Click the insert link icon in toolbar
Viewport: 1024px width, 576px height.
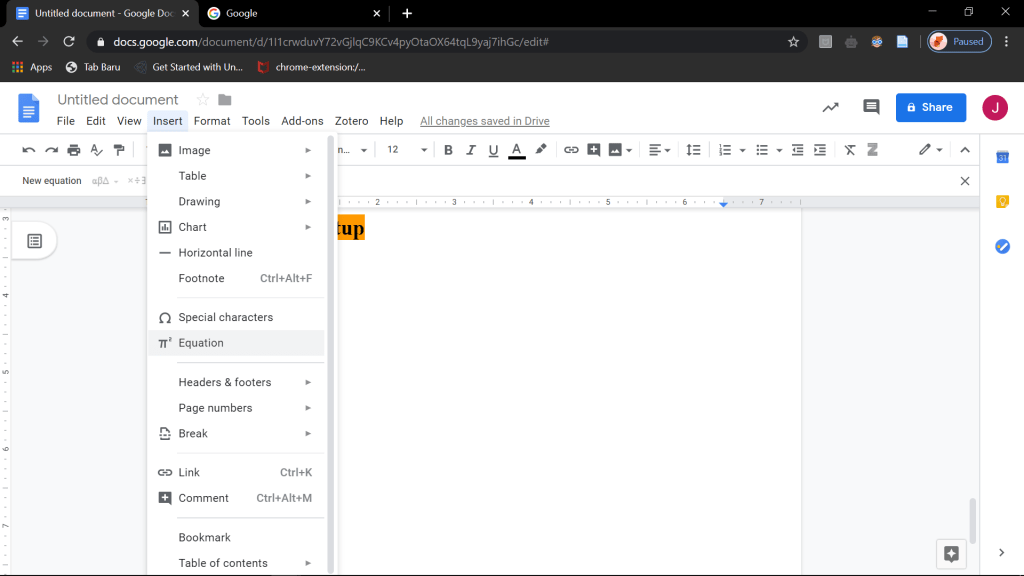(571, 150)
